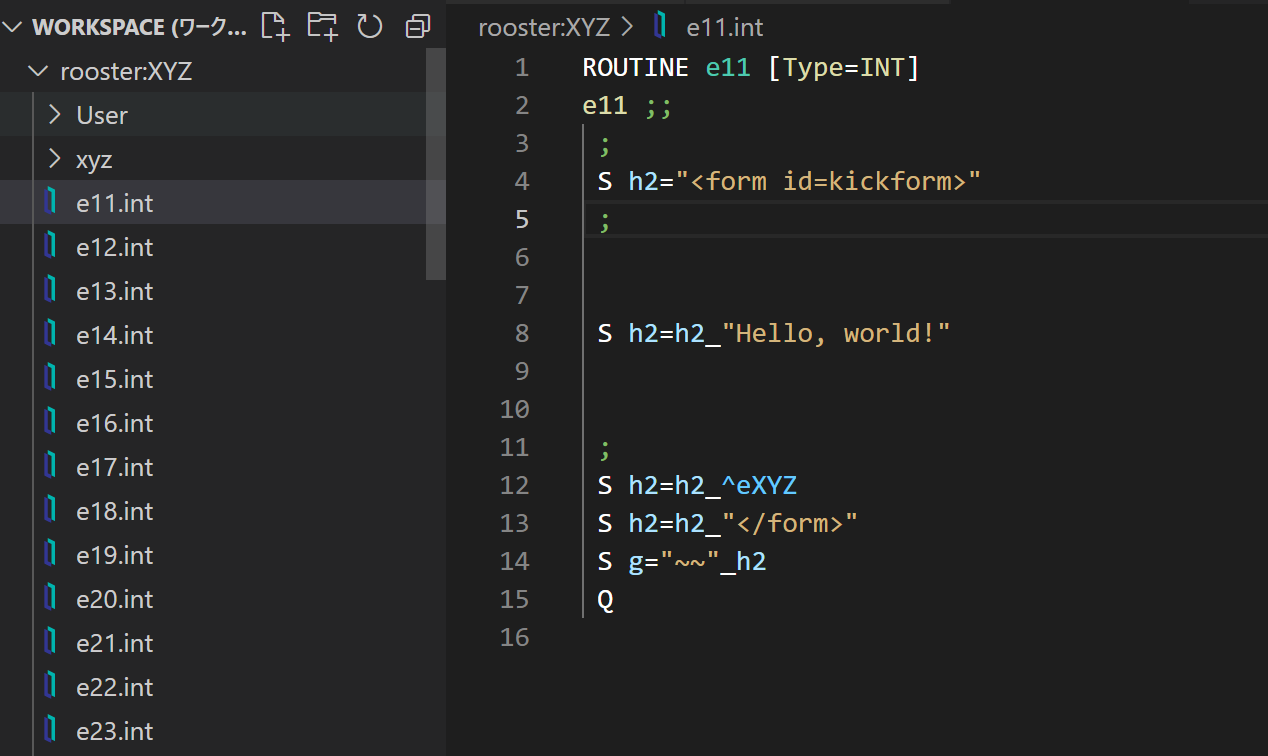Collapse all folders using the explorer icon
1268x756 pixels.
click(418, 26)
